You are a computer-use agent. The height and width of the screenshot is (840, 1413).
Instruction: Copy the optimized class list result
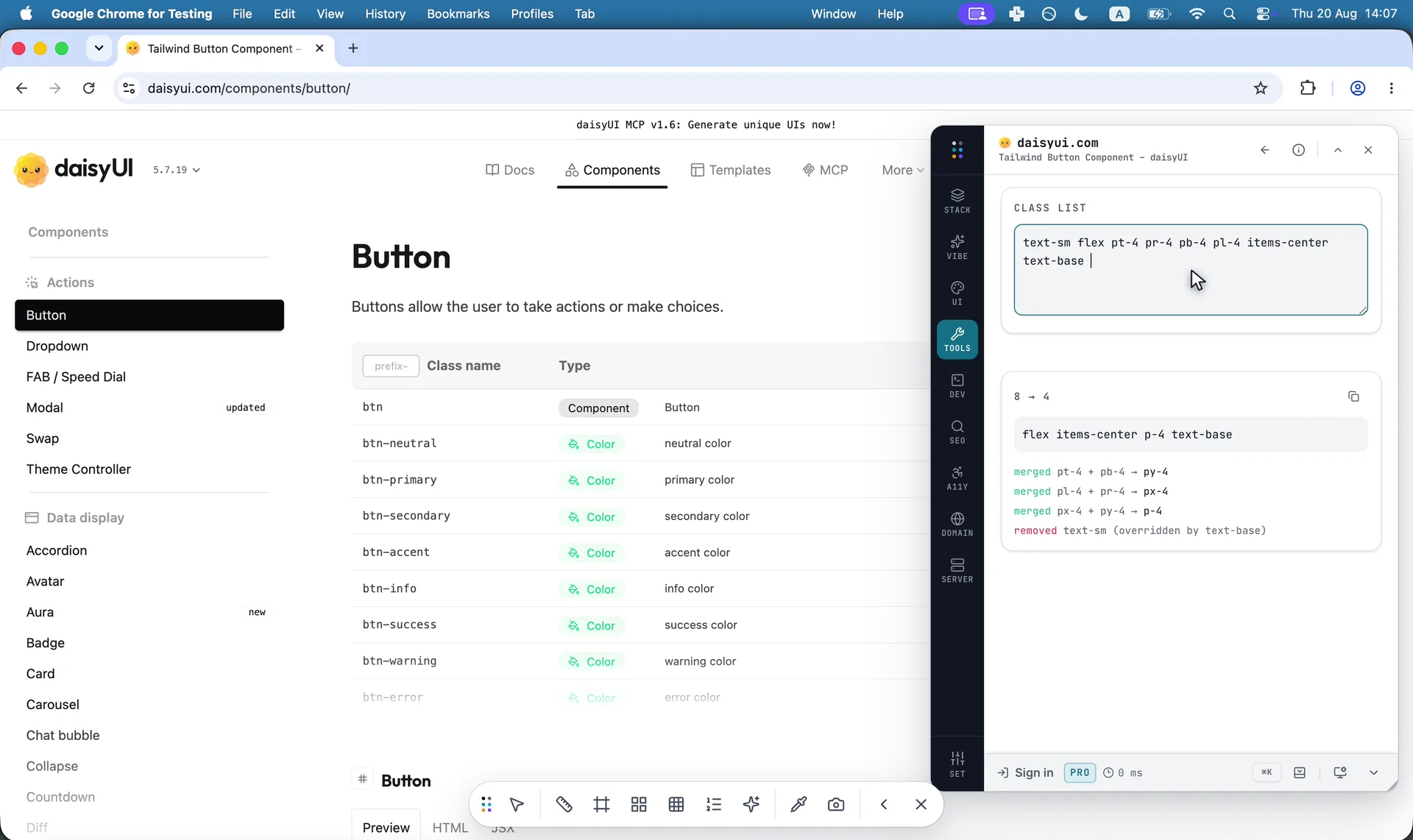click(x=1353, y=396)
